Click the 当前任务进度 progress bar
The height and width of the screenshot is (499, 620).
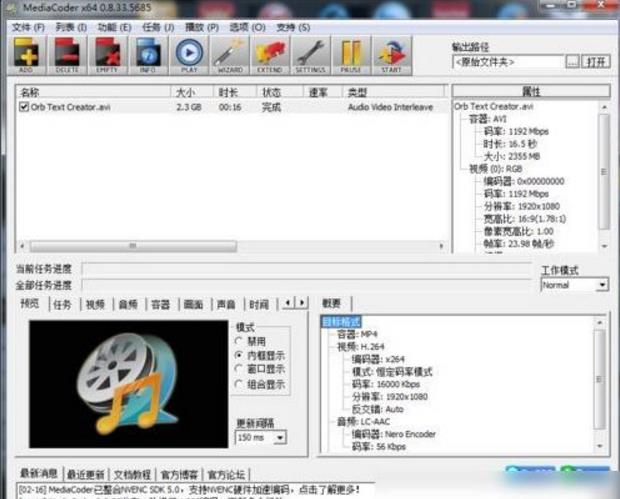(x=307, y=269)
